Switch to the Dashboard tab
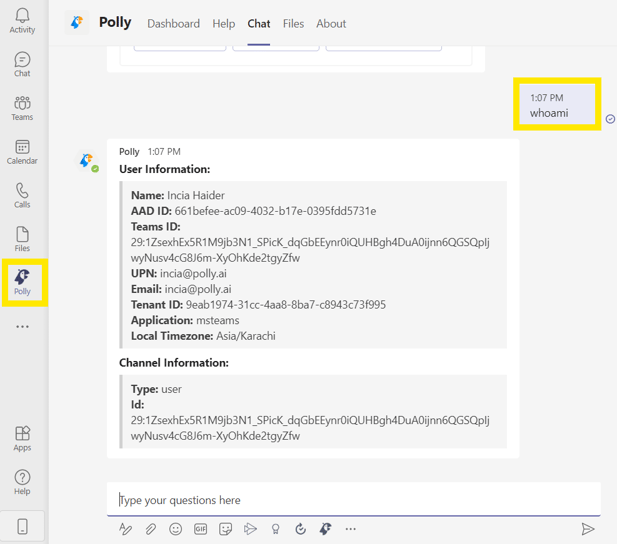 tap(174, 24)
